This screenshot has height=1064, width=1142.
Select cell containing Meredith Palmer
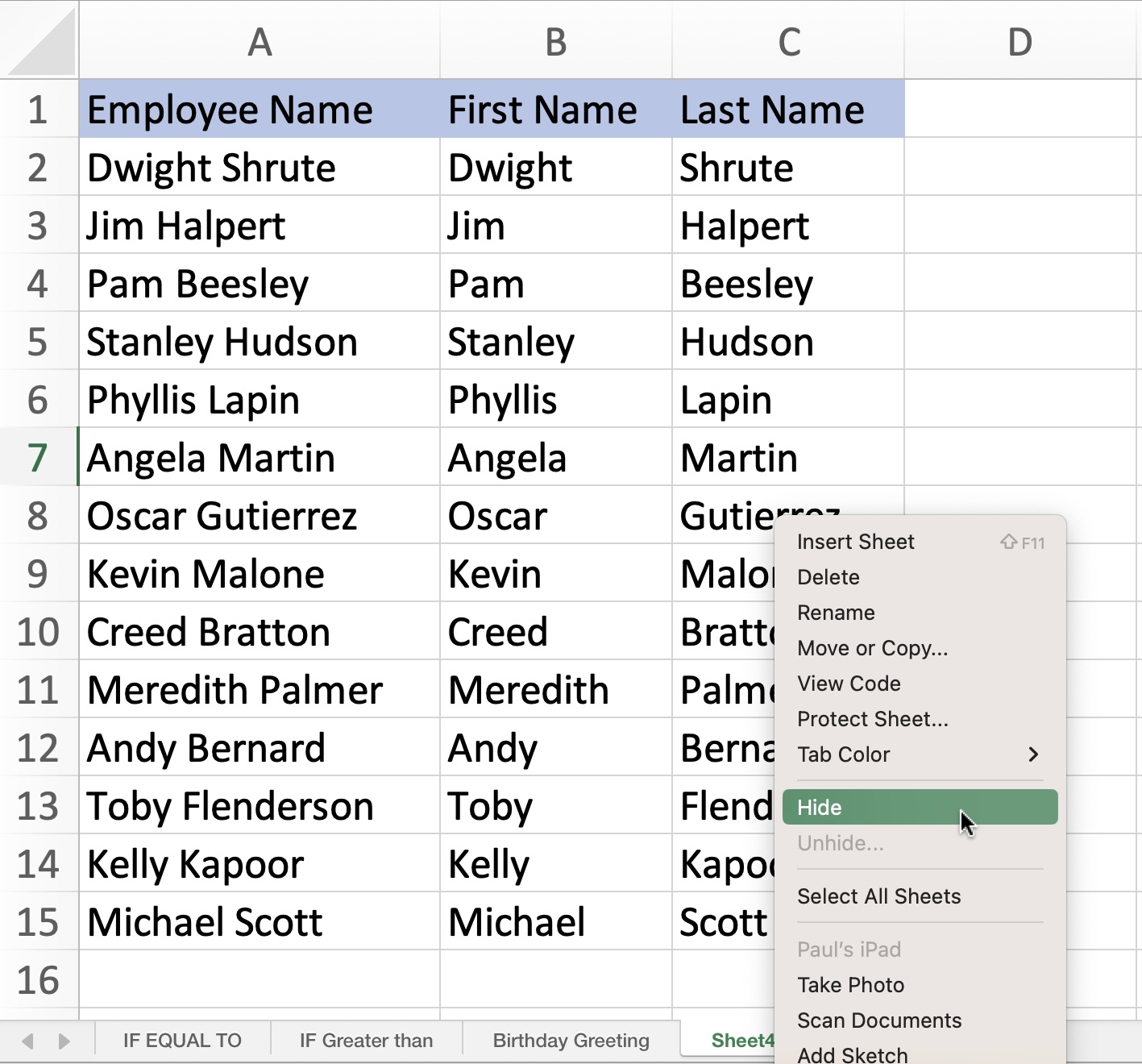pos(260,689)
